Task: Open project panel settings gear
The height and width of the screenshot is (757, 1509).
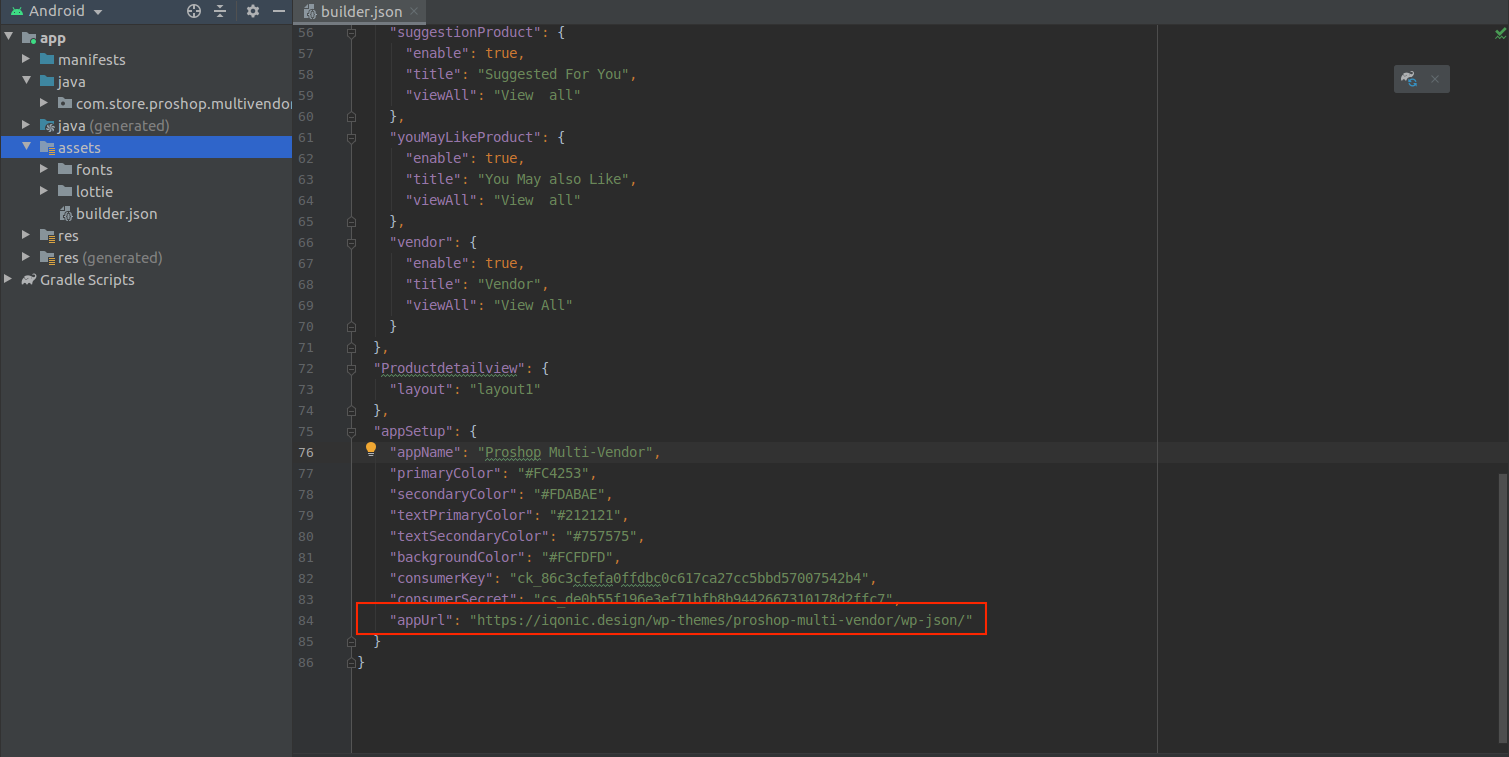Action: 253,11
